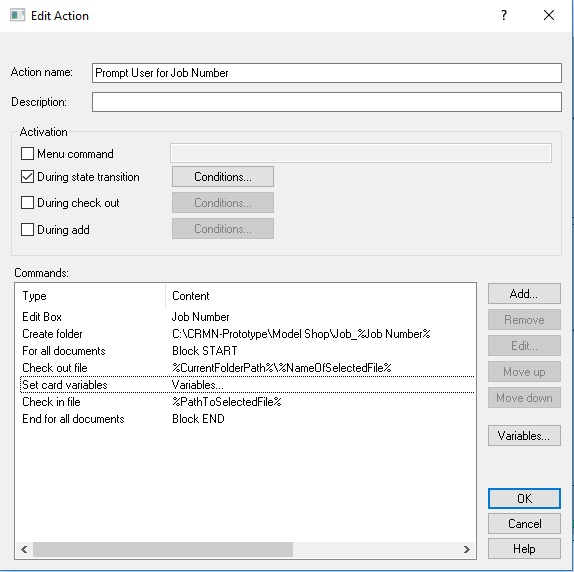Click the Type column header
Screen dimensions: 574x572
coord(90,296)
